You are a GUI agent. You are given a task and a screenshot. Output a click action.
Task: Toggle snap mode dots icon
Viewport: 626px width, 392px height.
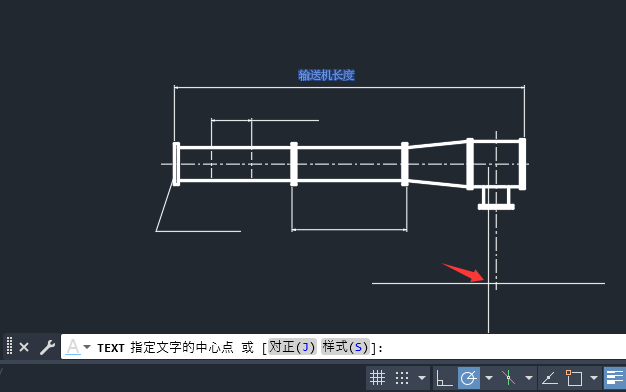point(402,378)
